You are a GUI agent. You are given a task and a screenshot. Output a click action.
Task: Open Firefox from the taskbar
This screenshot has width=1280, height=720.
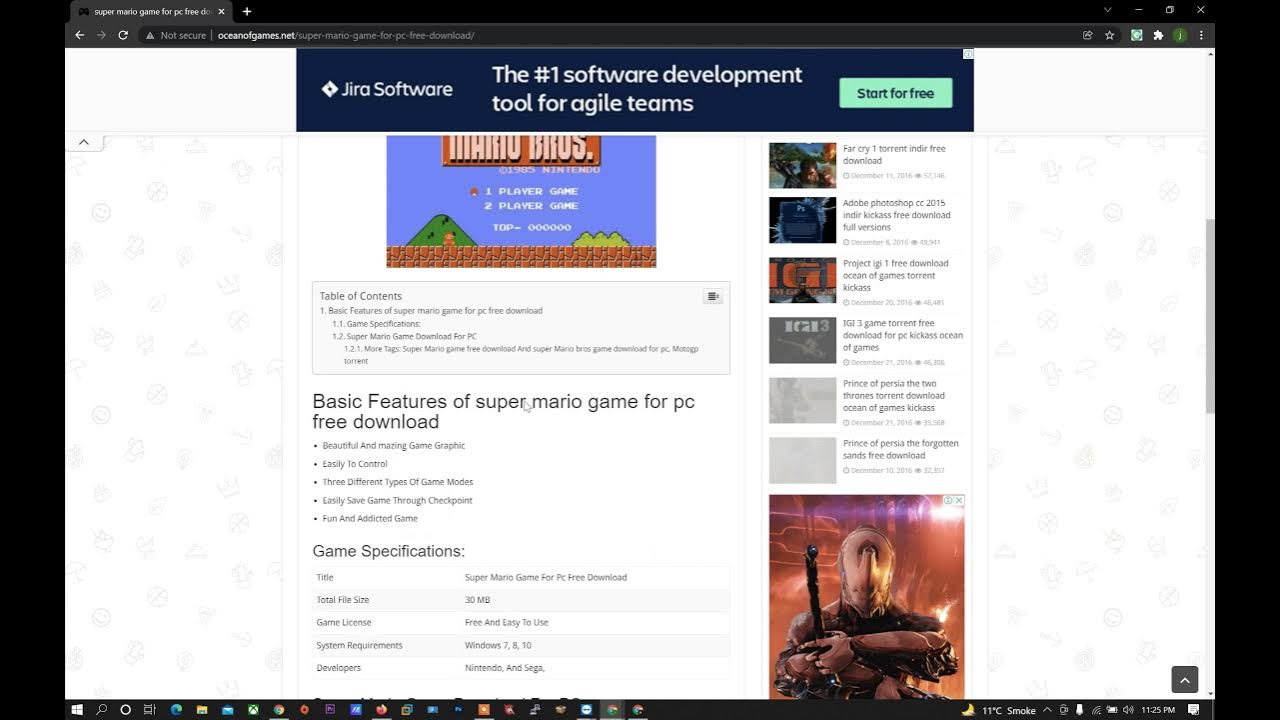pos(382,710)
